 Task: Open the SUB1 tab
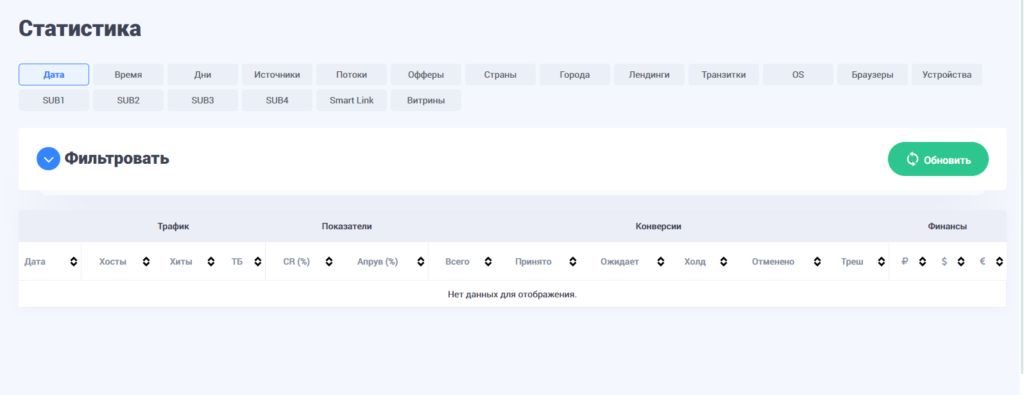point(54,101)
